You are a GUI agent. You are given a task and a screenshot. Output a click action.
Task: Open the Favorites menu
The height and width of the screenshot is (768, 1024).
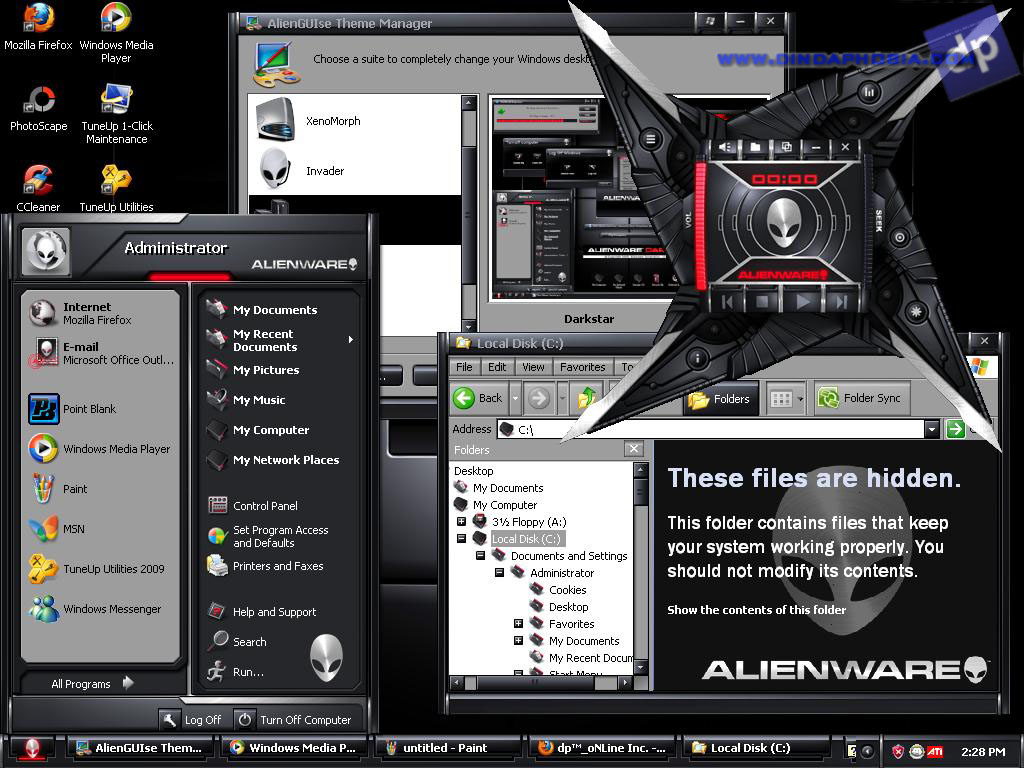click(x=583, y=367)
